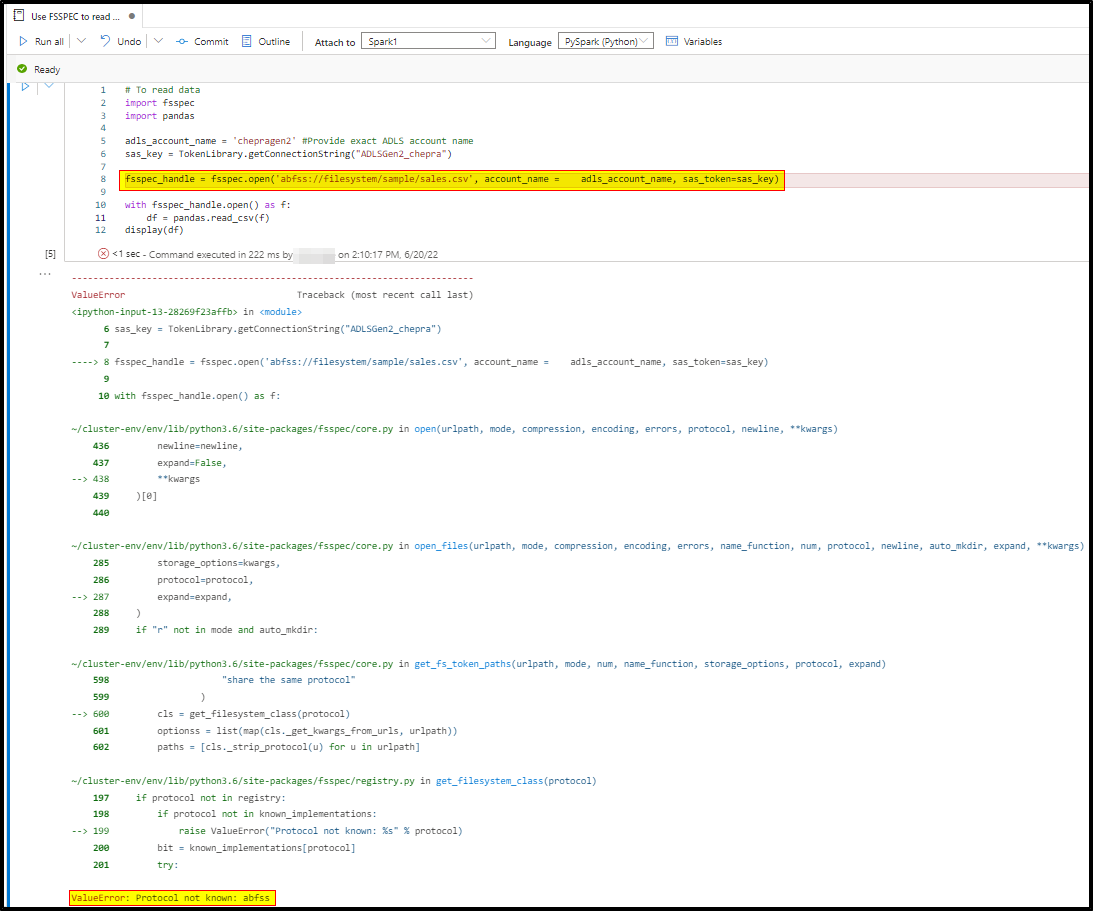Expand the cell run options chevron
Viewport: 1093px width, 911px height.
[49, 86]
